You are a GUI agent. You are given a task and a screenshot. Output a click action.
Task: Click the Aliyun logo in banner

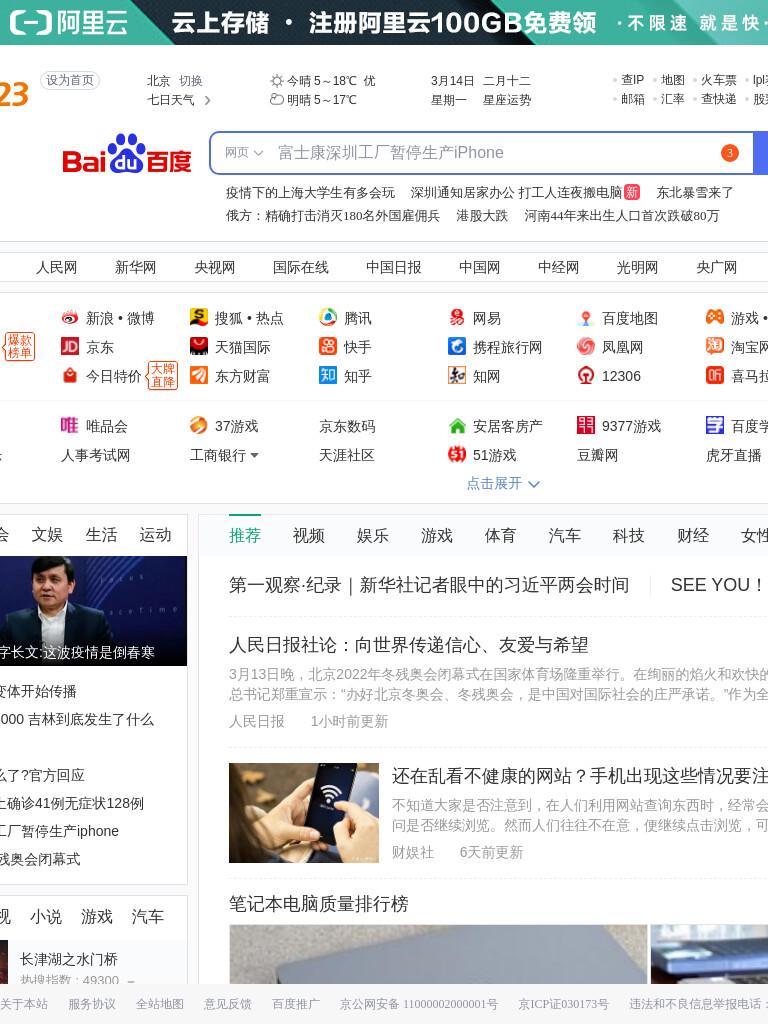point(69,22)
